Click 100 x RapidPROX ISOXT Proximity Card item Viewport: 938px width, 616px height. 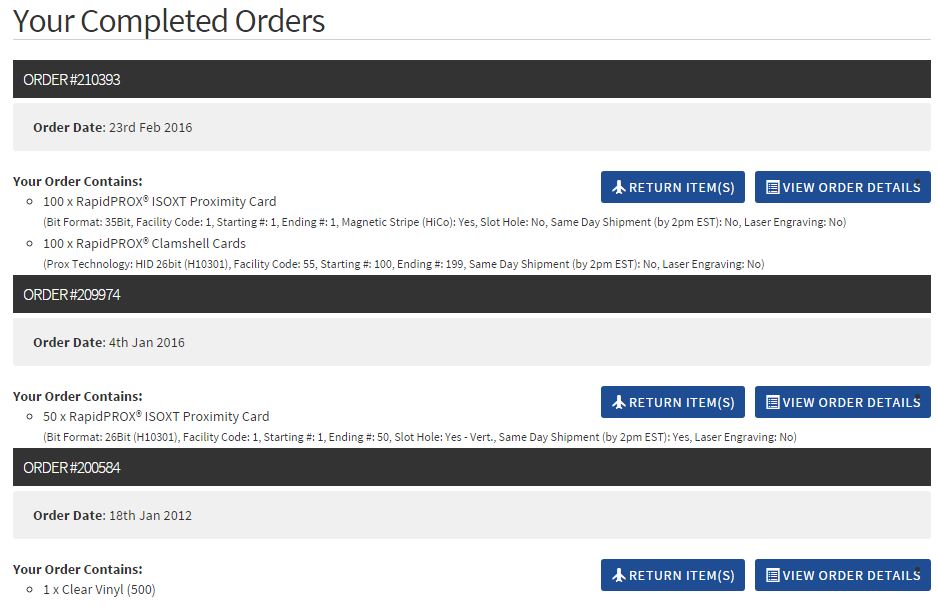pos(159,201)
